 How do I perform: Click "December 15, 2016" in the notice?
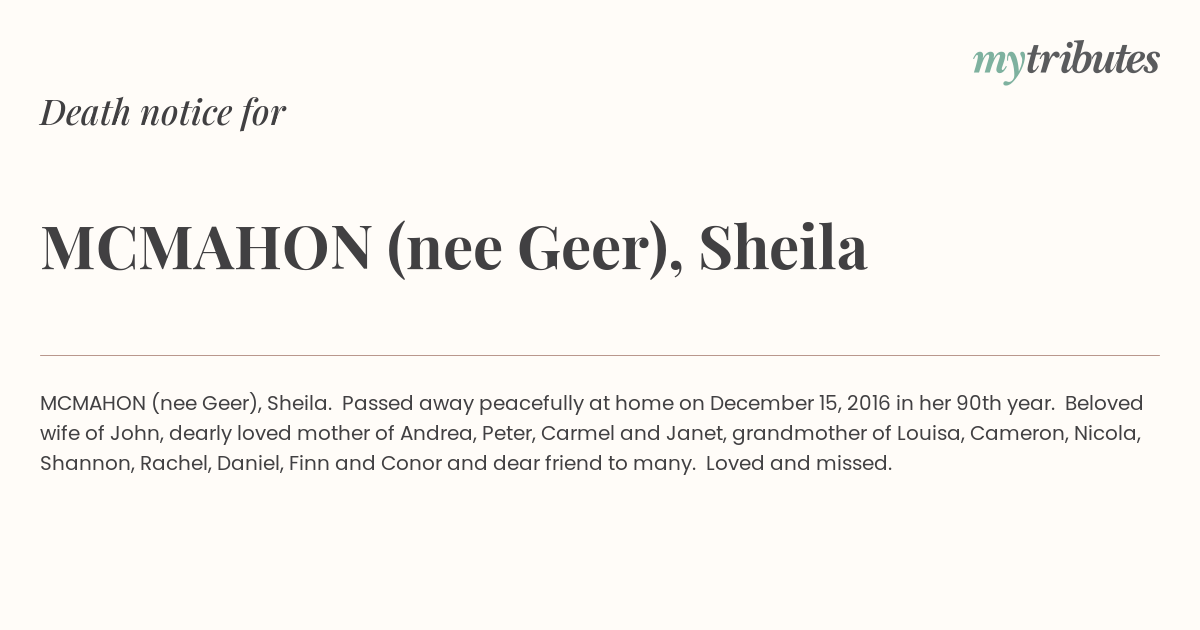pyautogui.click(x=800, y=403)
